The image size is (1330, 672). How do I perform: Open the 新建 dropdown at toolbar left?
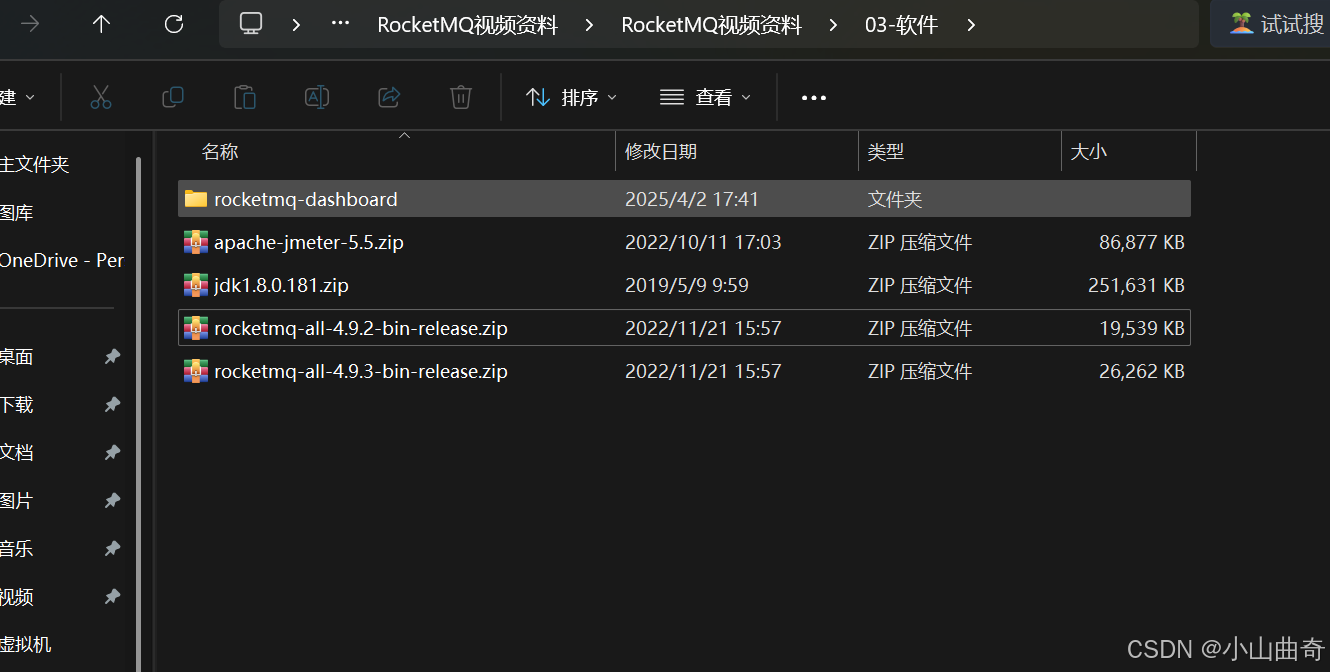(x=18, y=97)
